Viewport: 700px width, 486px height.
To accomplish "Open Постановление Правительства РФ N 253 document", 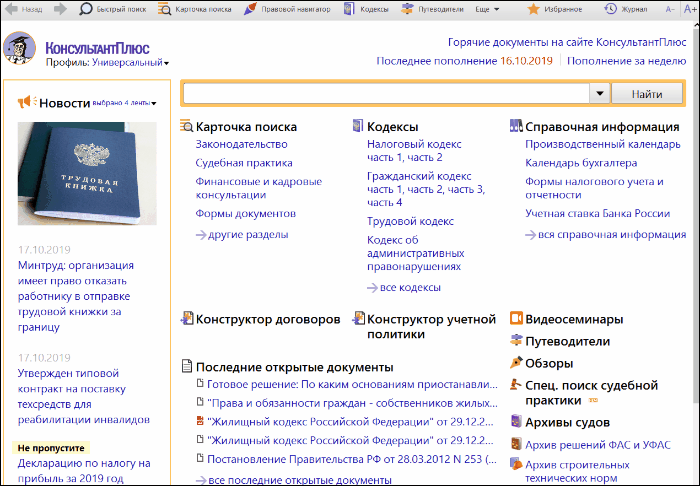I will (x=352, y=459).
